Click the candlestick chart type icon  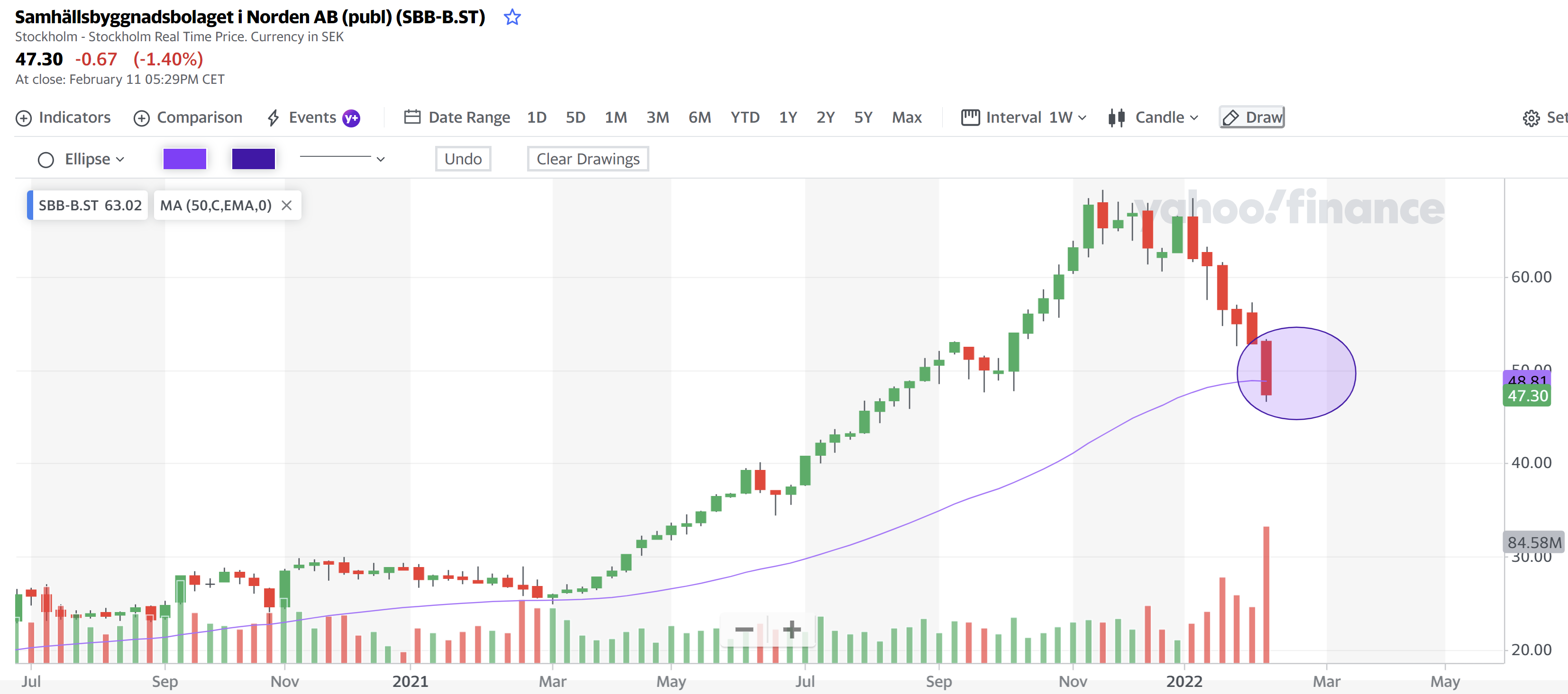point(1116,117)
